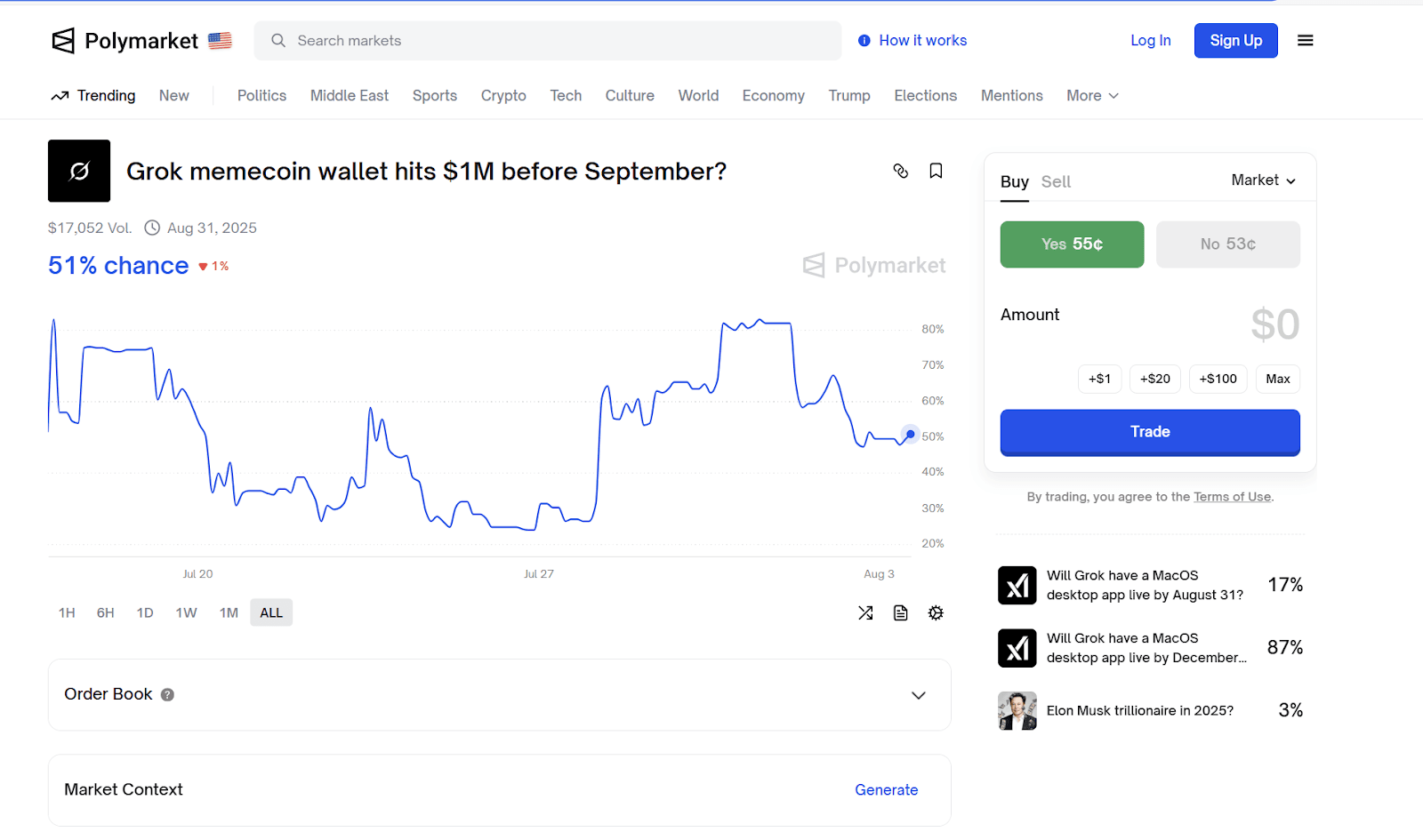Viewport: 1423px width, 840px height.
Task: Click the Search markets field
Action: [547, 41]
